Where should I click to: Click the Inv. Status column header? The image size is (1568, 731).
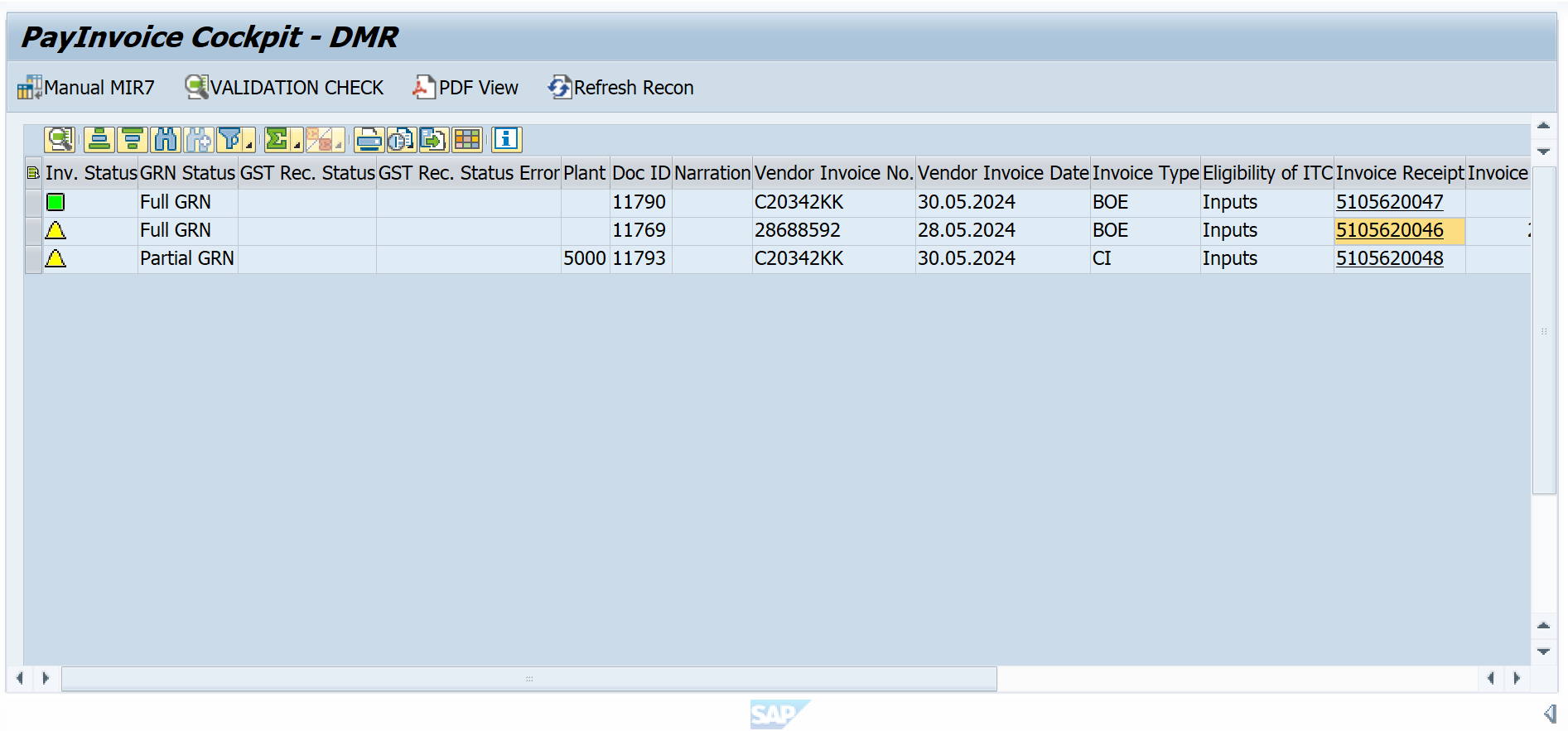click(90, 172)
